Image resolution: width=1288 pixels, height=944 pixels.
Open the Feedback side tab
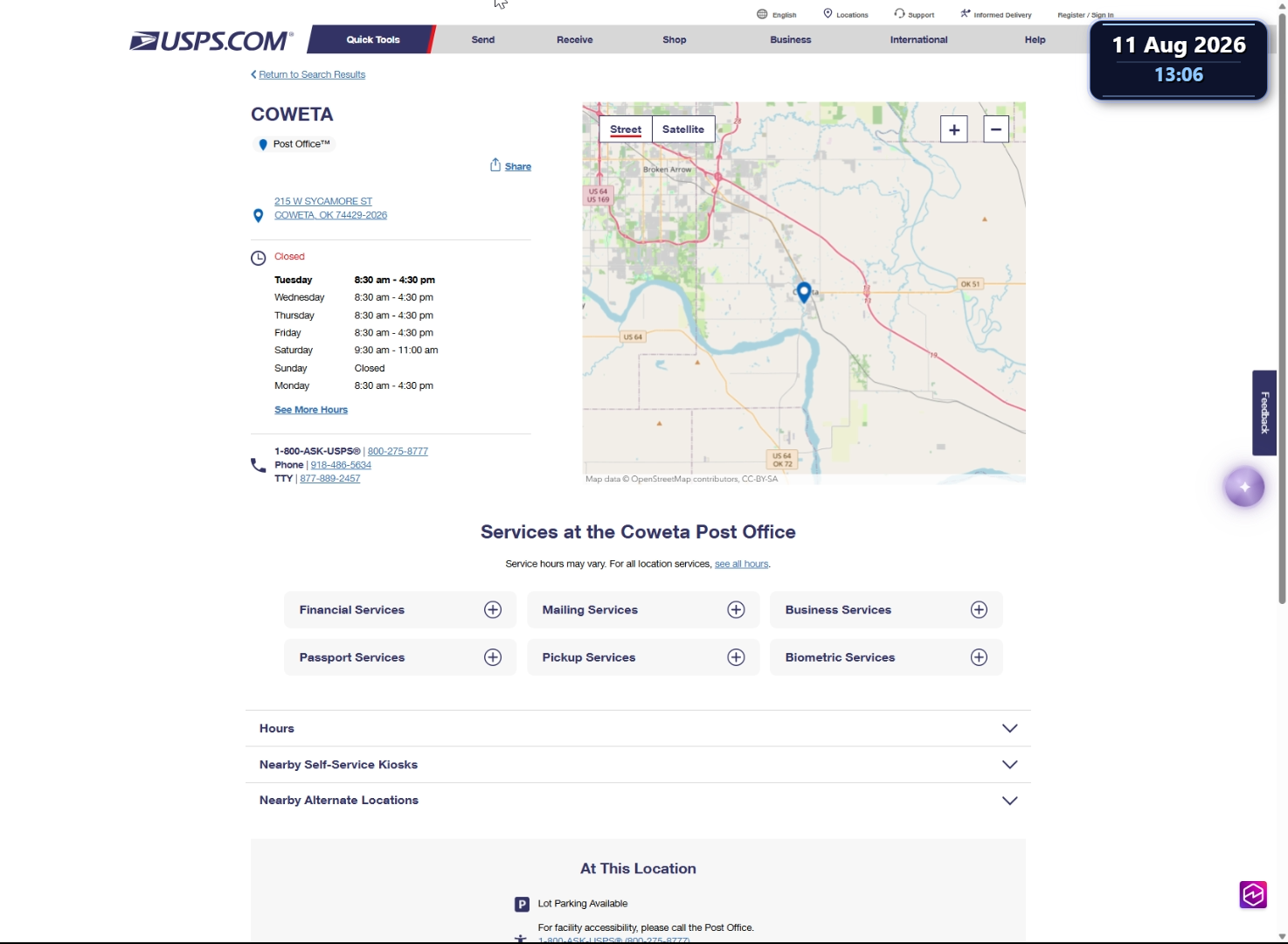(1264, 413)
